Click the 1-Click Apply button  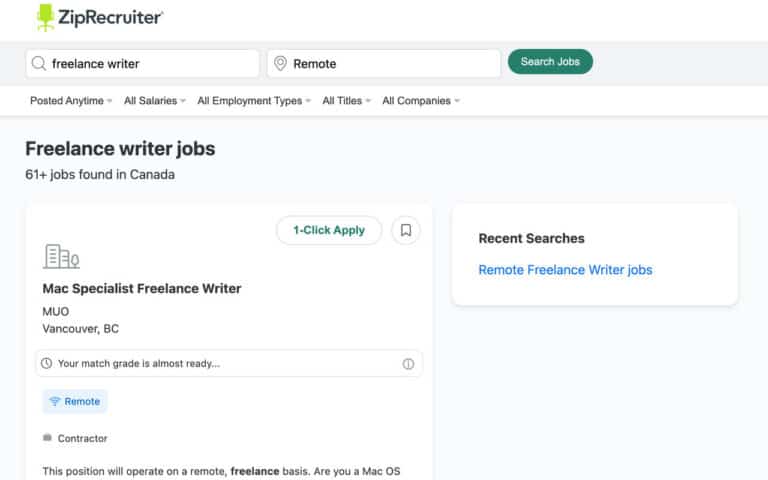point(329,230)
